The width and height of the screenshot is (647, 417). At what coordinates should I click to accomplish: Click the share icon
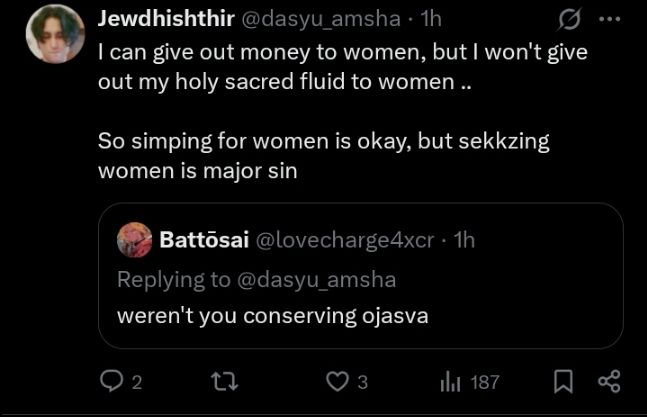[x=608, y=381]
